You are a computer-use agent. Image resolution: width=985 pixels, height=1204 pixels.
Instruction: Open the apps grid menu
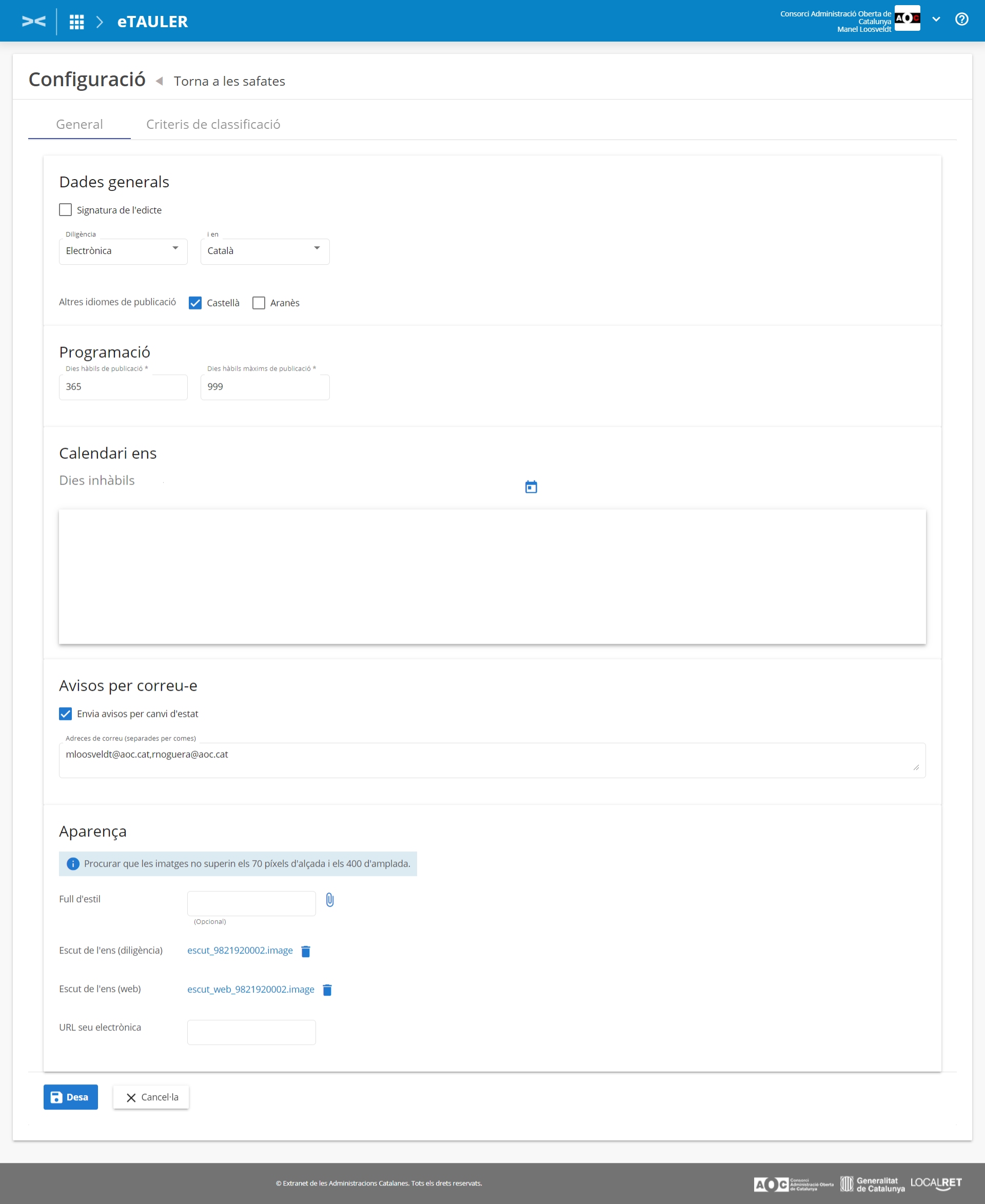(x=76, y=22)
